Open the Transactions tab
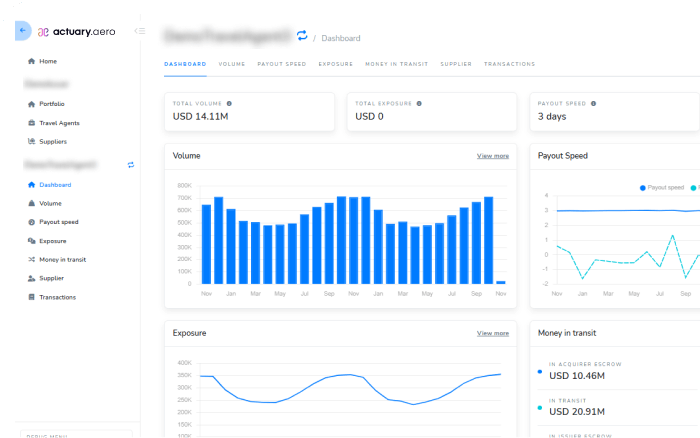Viewport: 700px width, 438px height. (509, 64)
